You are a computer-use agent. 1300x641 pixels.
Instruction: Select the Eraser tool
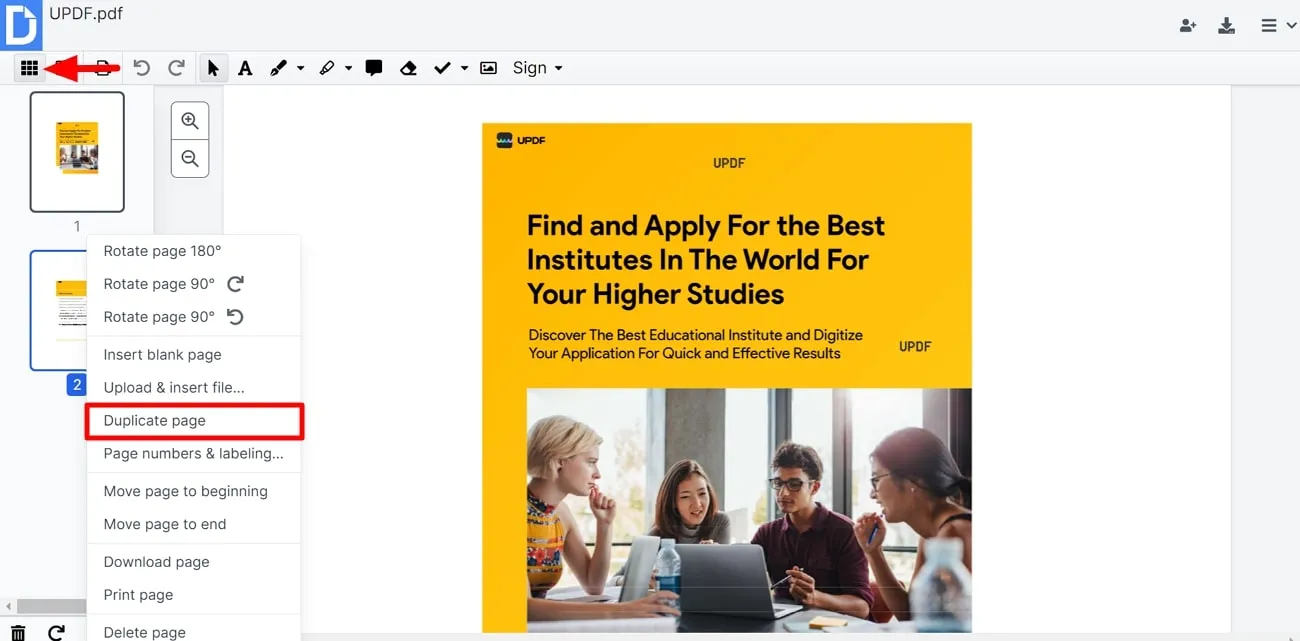pos(408,68)
